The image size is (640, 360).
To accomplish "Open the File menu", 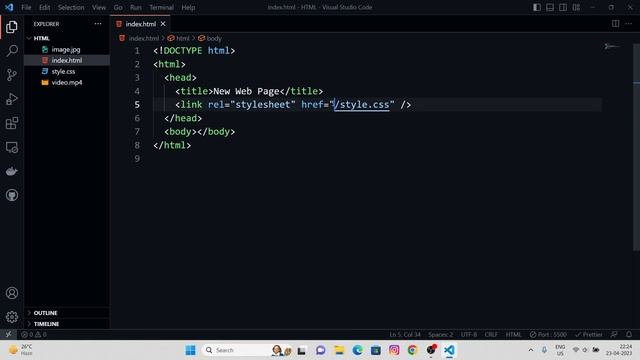I will coord(26,7).
